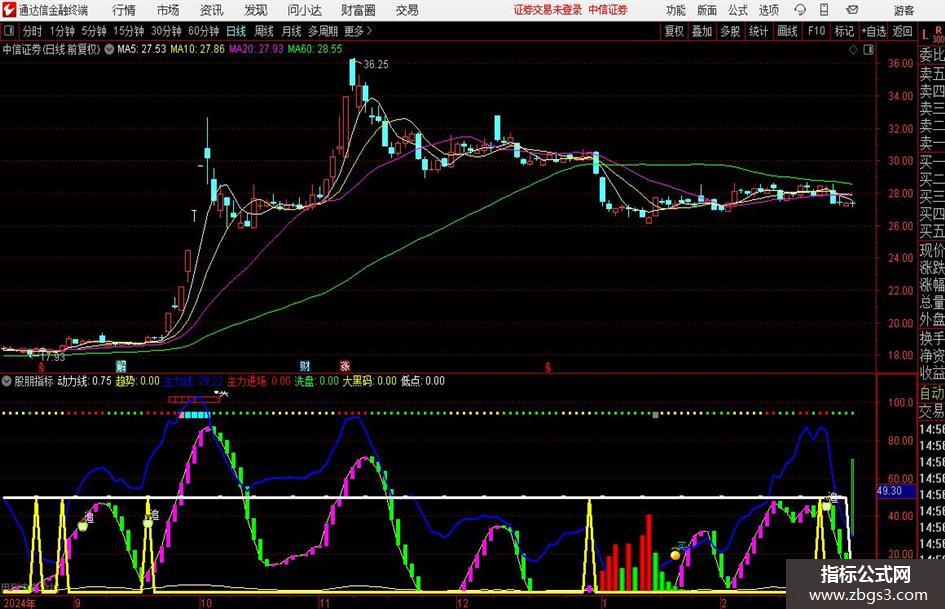Viewport: 945px width, 609px height.
Task: Toggle the side panel icon at chart top right
Action: tap(868, 50)
